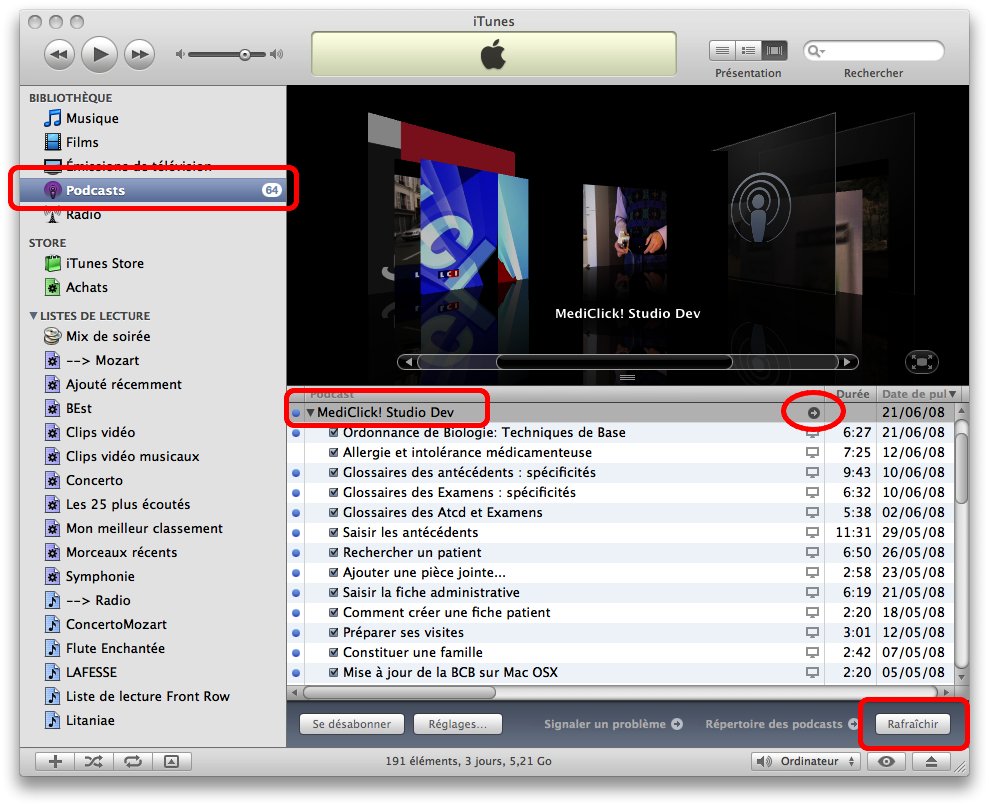Skip back to the previous track
Screen dimensions: 989x806
click(x=59, y=54)
